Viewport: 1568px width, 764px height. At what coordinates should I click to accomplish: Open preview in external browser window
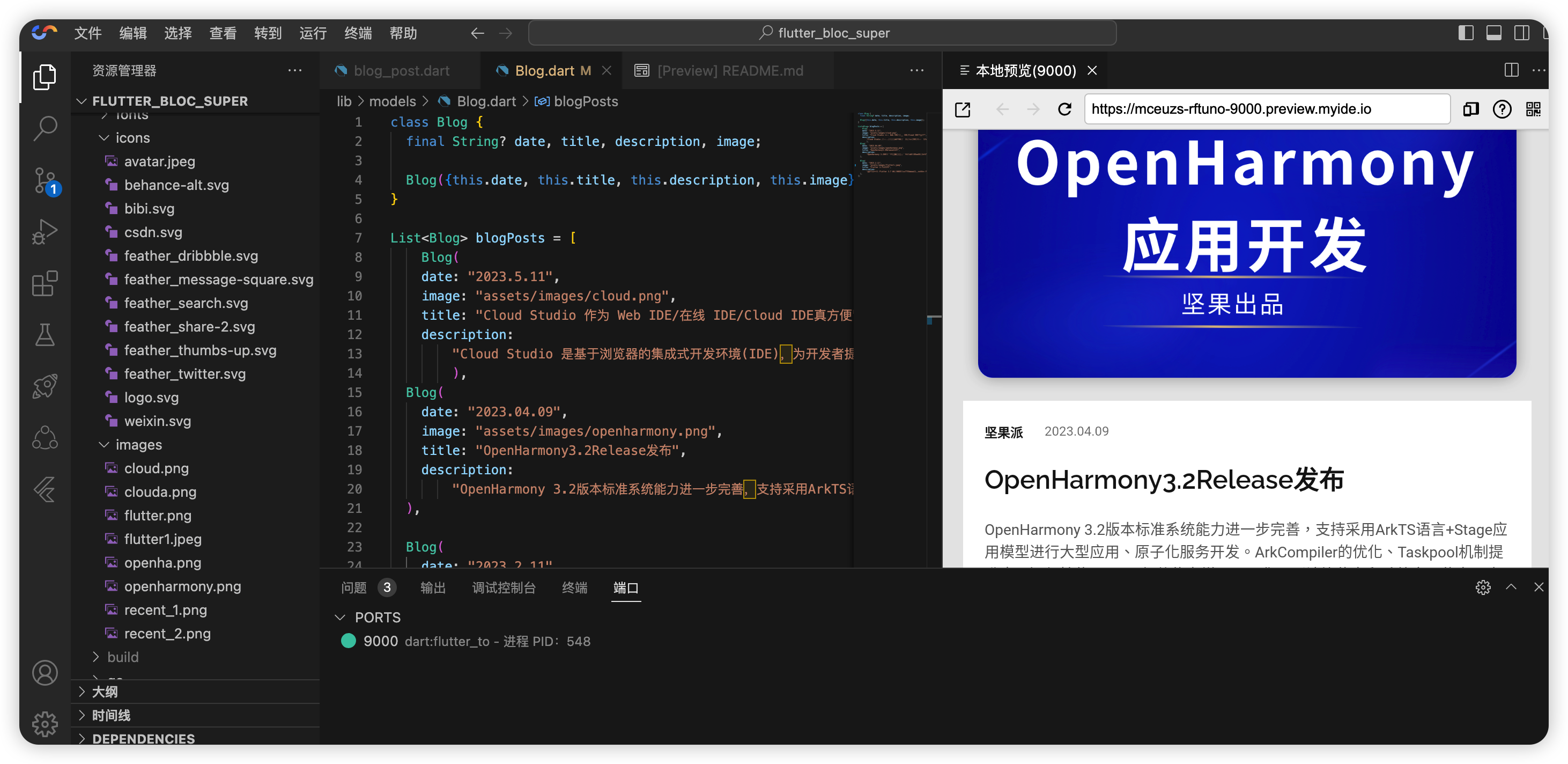tap(963, 109)
